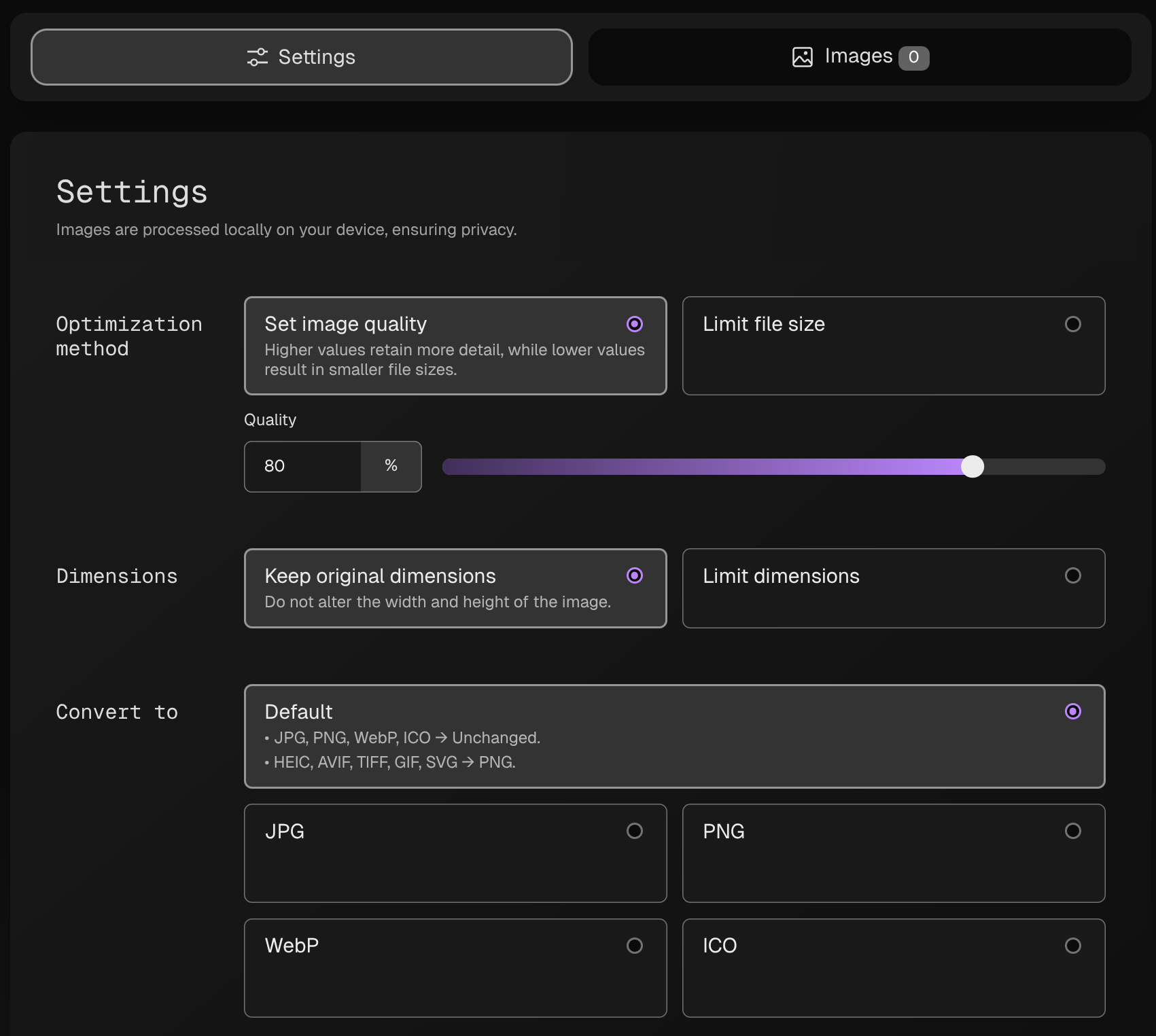Choose the Limit file size option
The height and width of the screenshot is (1036, 1156).
point(1072,324)
